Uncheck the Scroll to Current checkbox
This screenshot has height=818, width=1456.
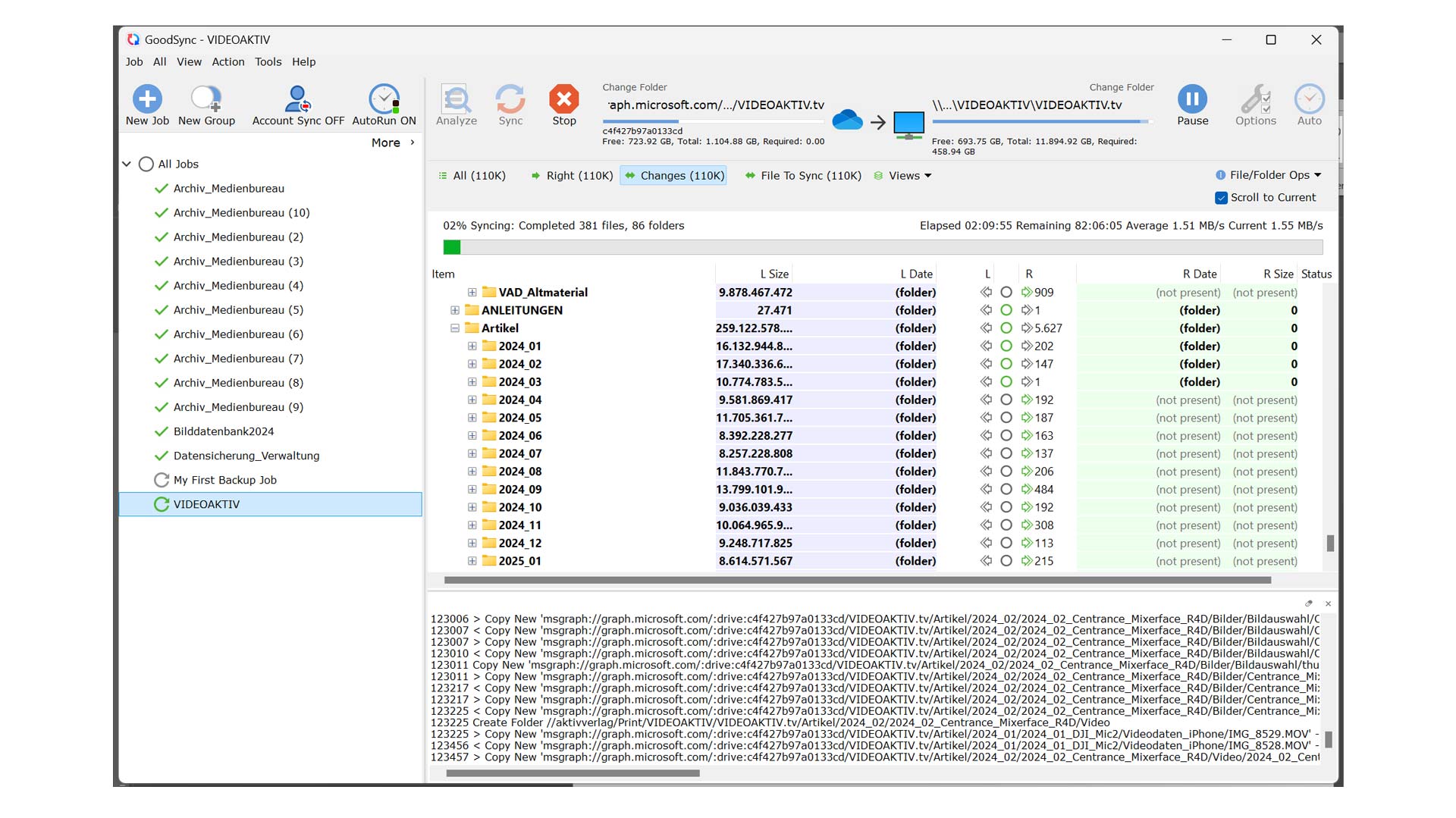1221,198
